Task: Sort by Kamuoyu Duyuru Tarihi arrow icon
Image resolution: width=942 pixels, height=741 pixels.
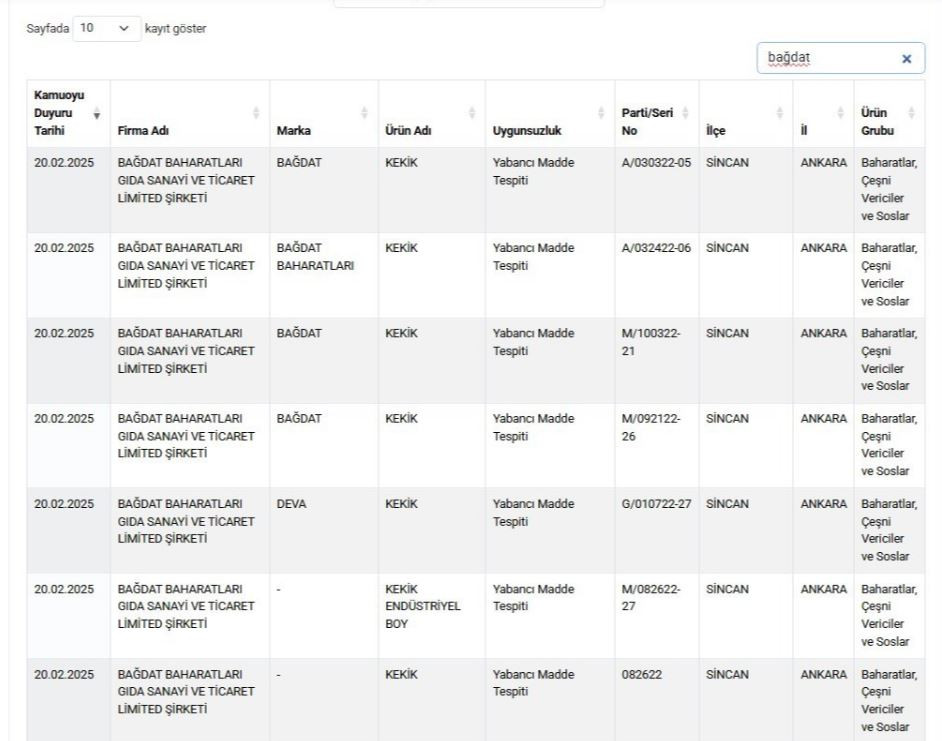Action: click(x=97, y=117)
